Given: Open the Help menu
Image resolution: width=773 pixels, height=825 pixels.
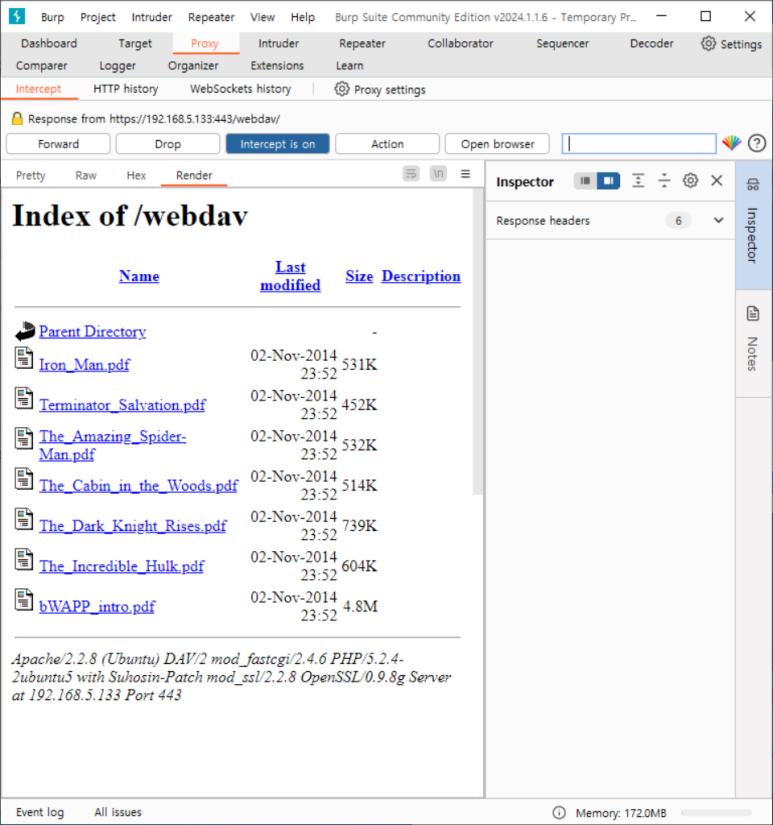Looking at the screenshot, I should click(x=303, y=17).
